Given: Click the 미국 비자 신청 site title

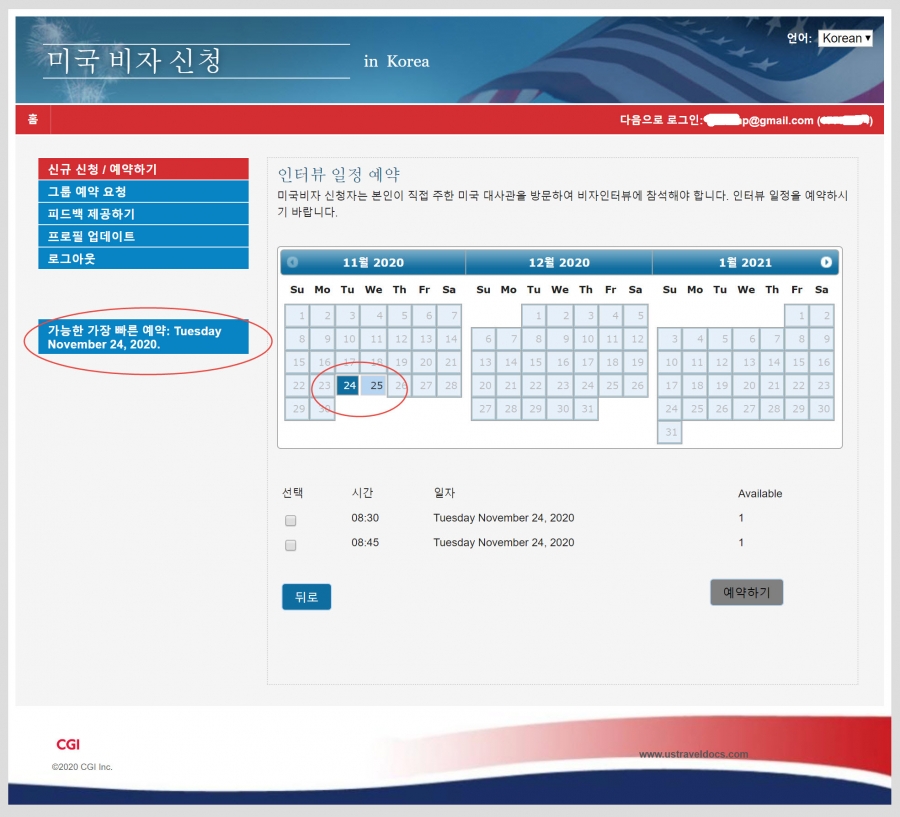Looking at the screenshot, I should (x=134, y=60).
